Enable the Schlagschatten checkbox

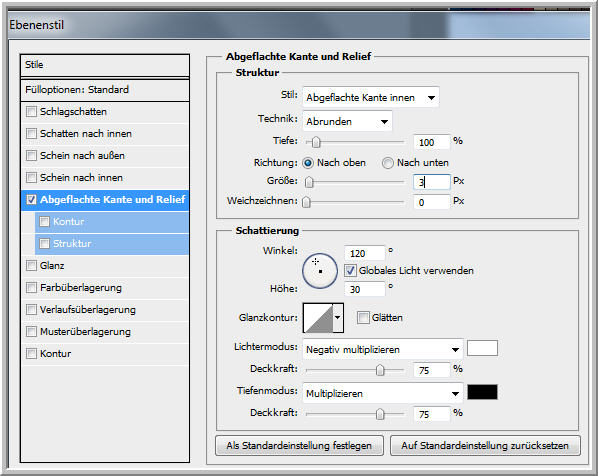[31, 112]
